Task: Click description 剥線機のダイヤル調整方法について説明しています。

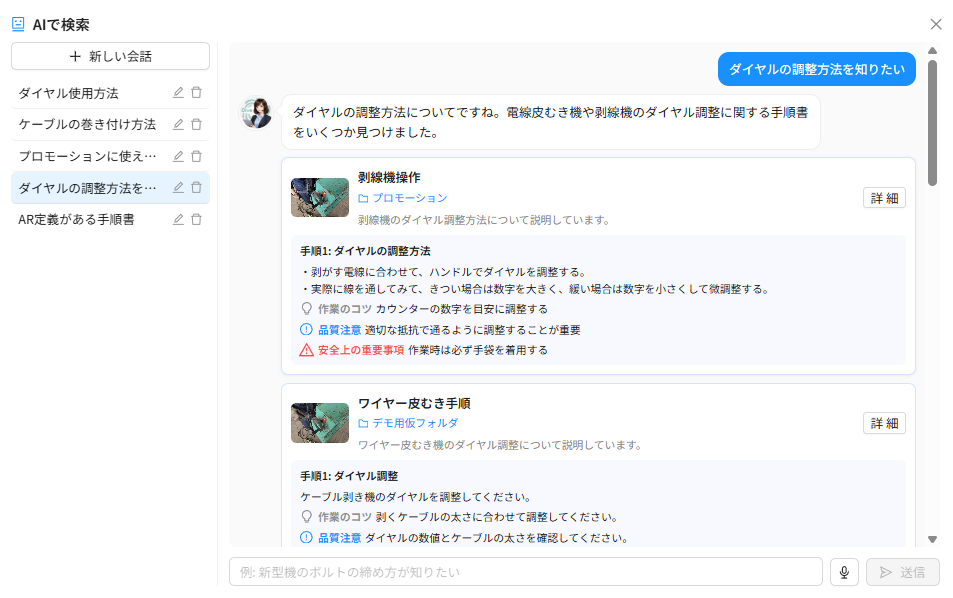Action: (x=485, y=220)
